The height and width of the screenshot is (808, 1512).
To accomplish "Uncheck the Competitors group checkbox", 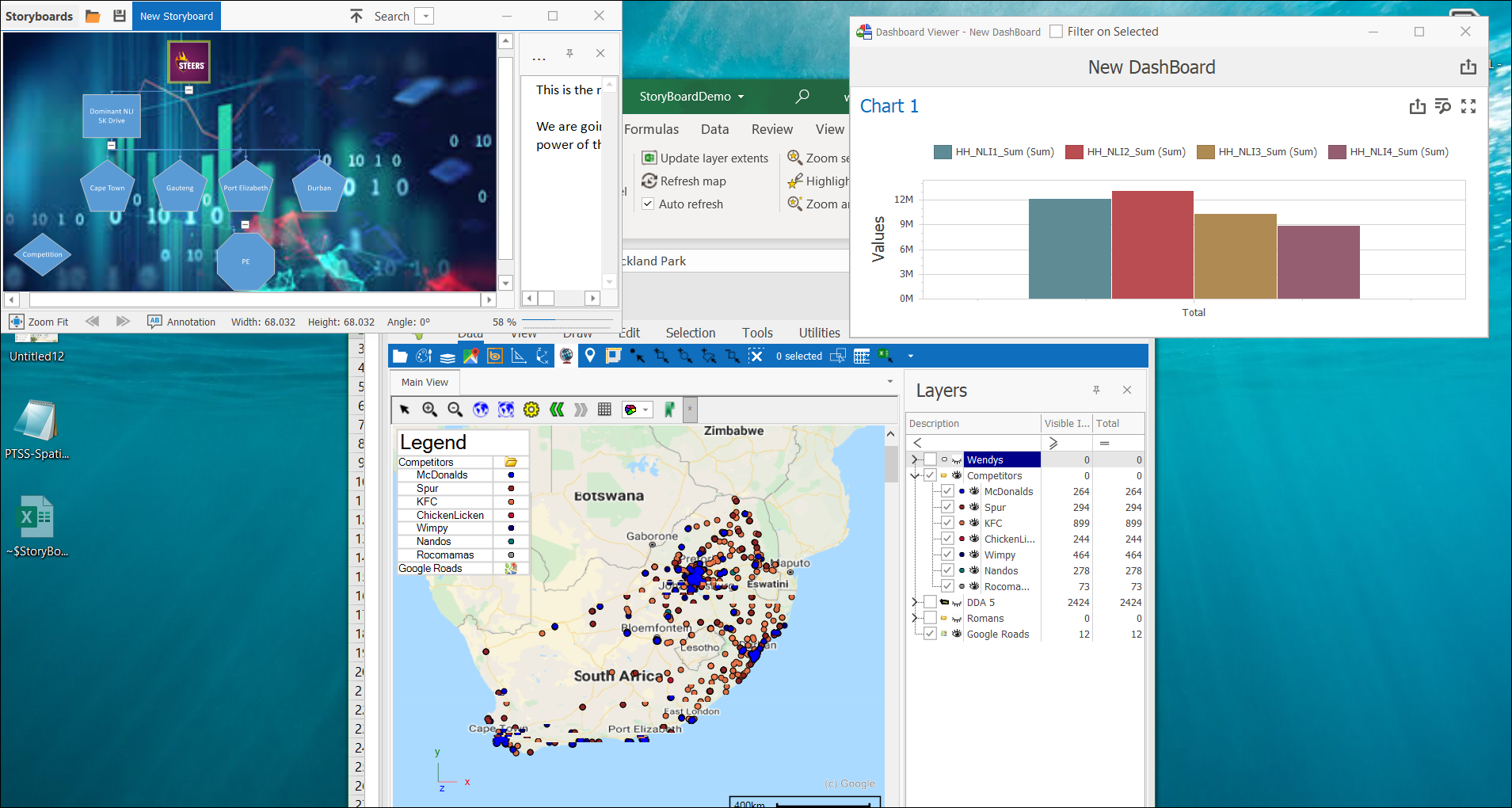I will tap(931, 475).
